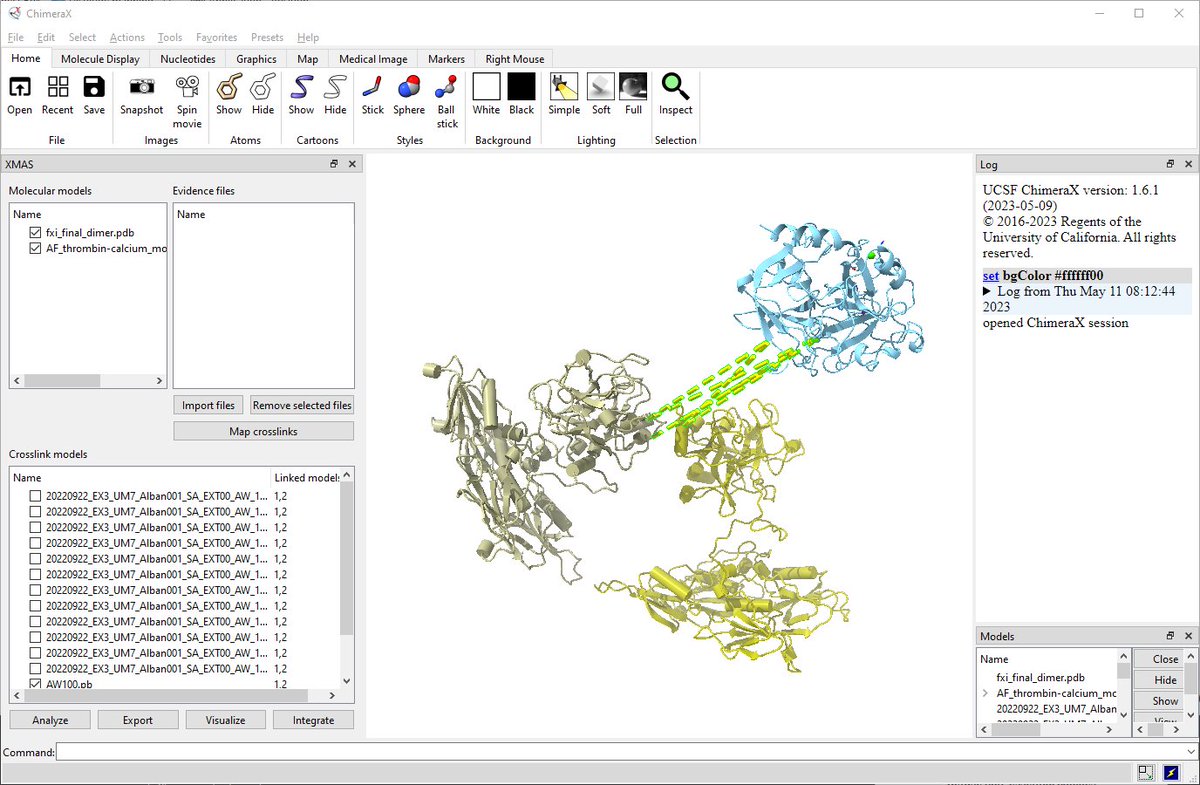
Task: Switch to the Nucleotides tab
Action: [188, 59]
